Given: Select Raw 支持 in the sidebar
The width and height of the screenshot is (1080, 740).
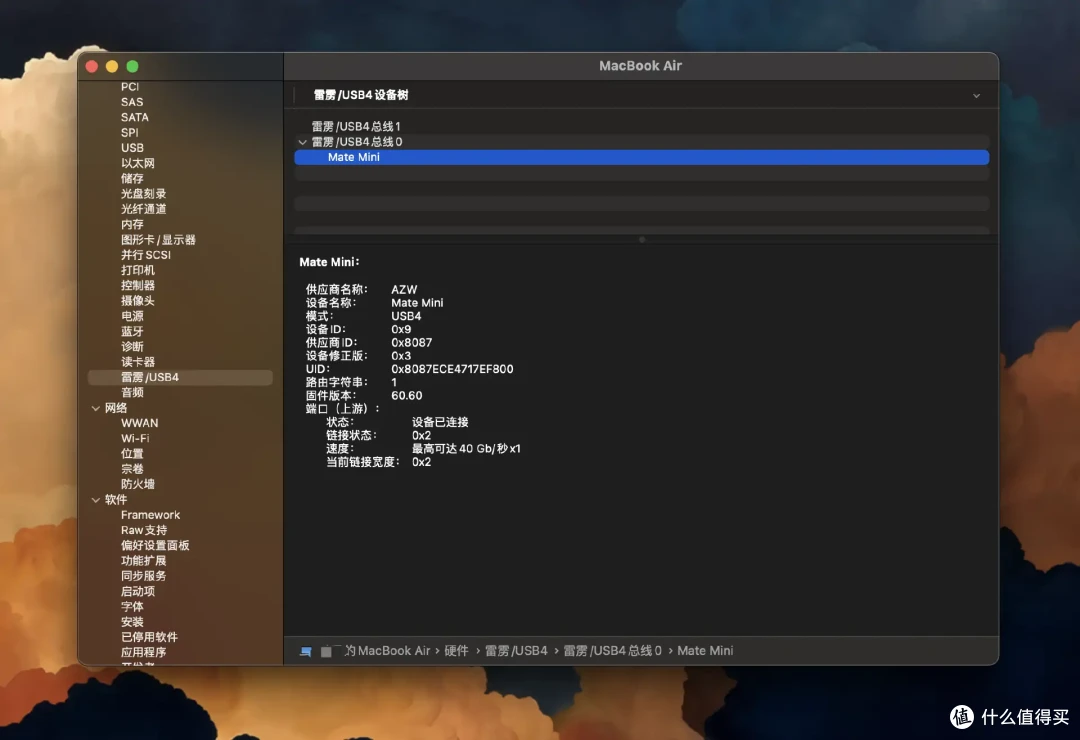Looking at the screenshot, I should click(x=144, y=530).
